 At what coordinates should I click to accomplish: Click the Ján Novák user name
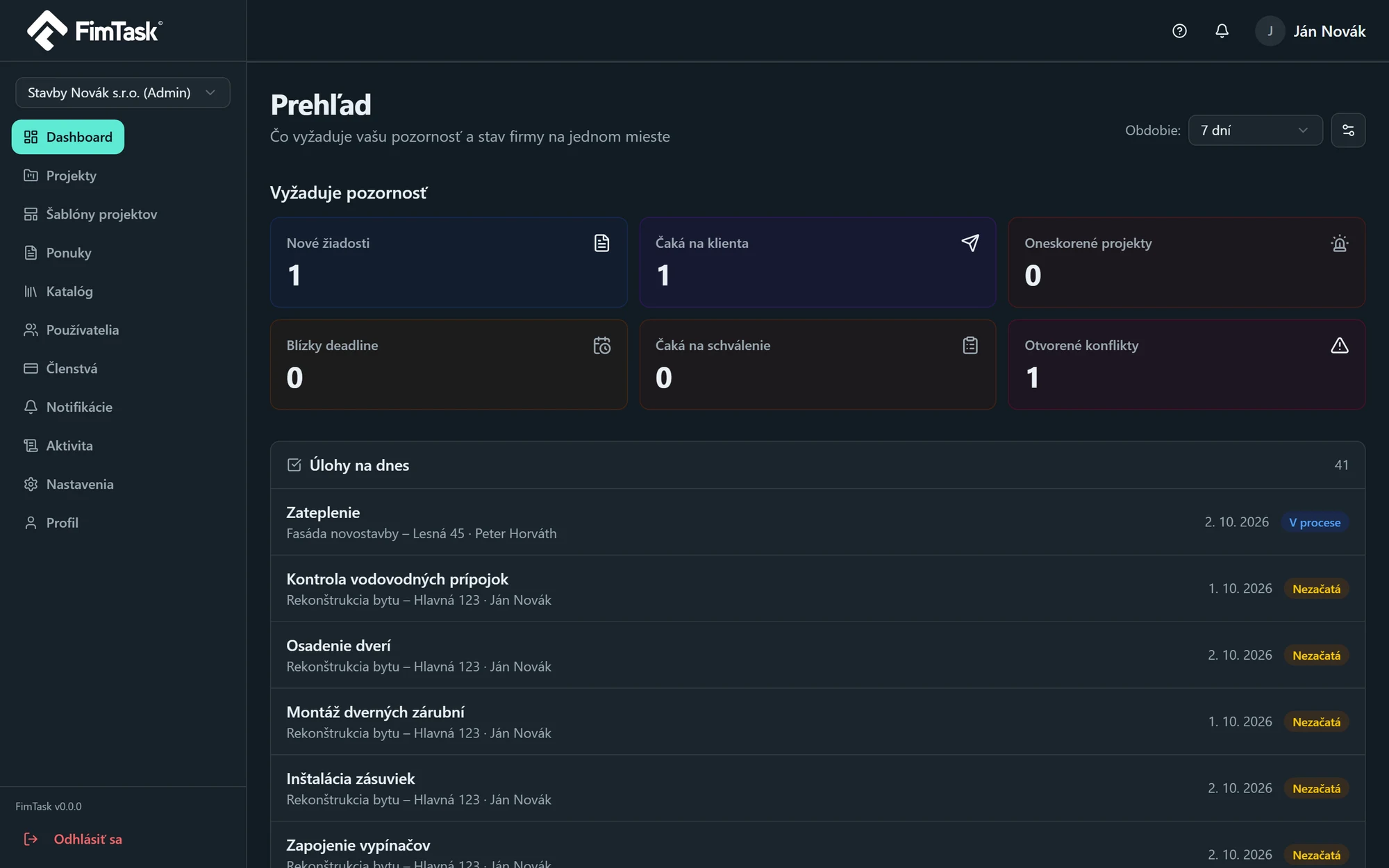[1329, 31]
